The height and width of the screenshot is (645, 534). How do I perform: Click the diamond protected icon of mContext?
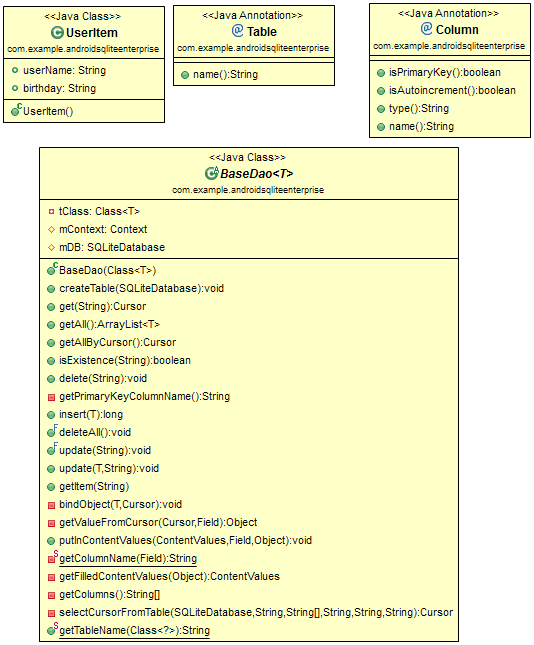click(51, 230)
